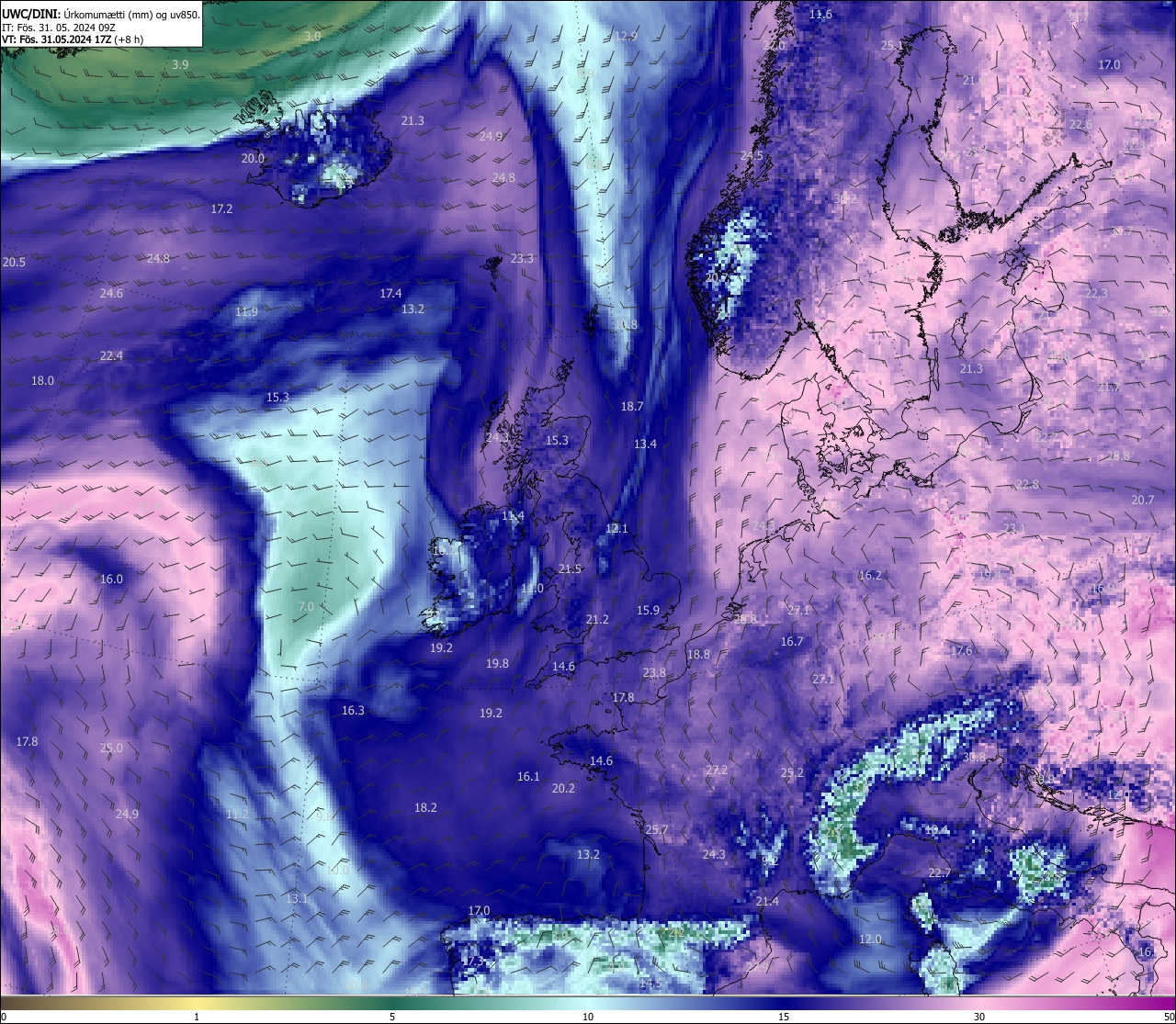Viewport: 1176px width, 1024px height.
Task: Click the 16.7 value label
Action: coord(792,641)
